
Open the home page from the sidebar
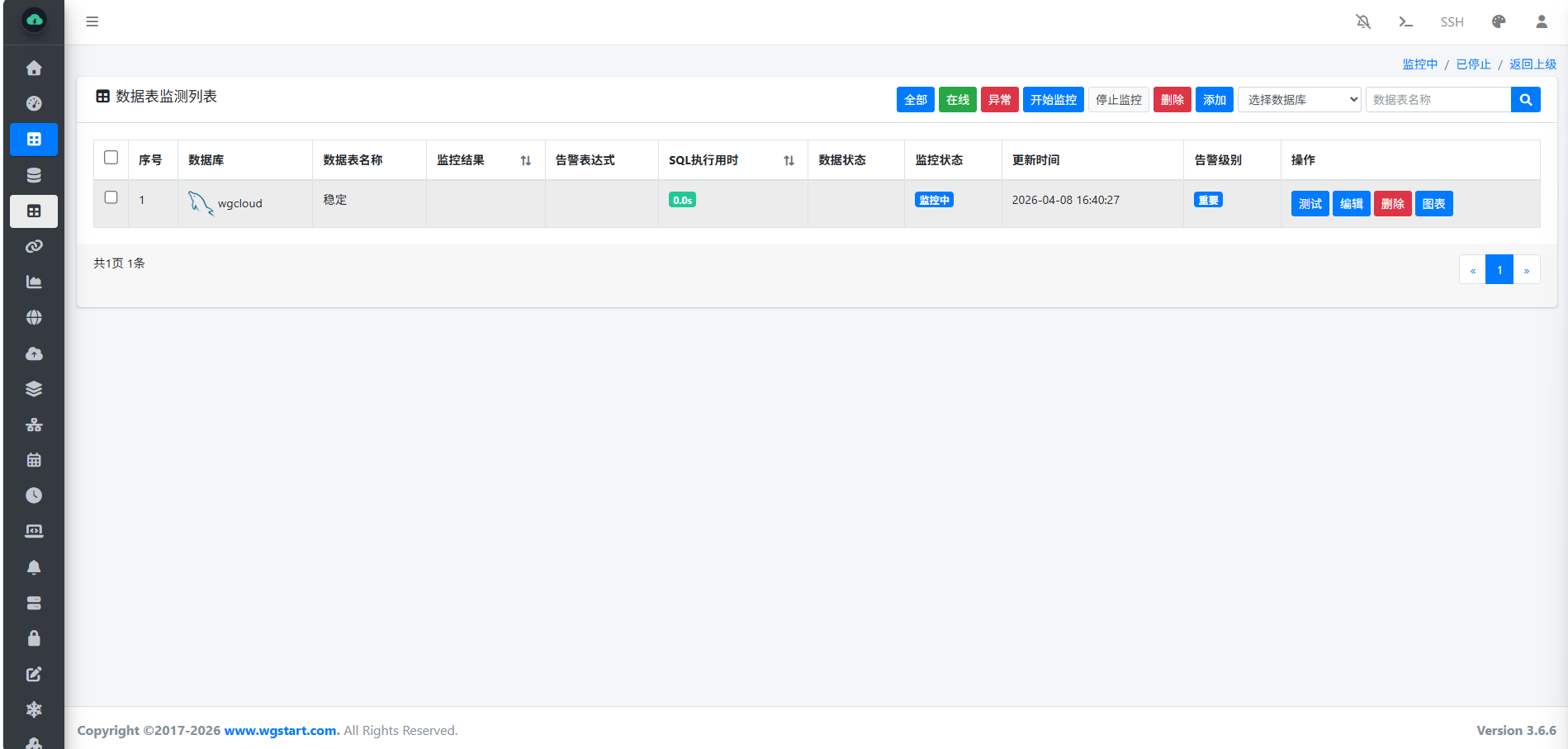34,69
